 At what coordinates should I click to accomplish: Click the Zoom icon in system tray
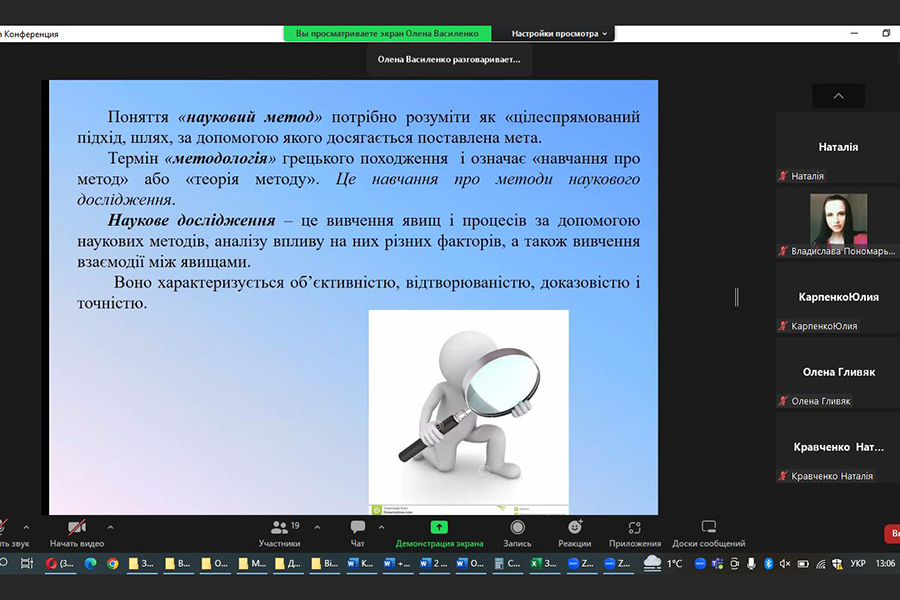[700, 563]
